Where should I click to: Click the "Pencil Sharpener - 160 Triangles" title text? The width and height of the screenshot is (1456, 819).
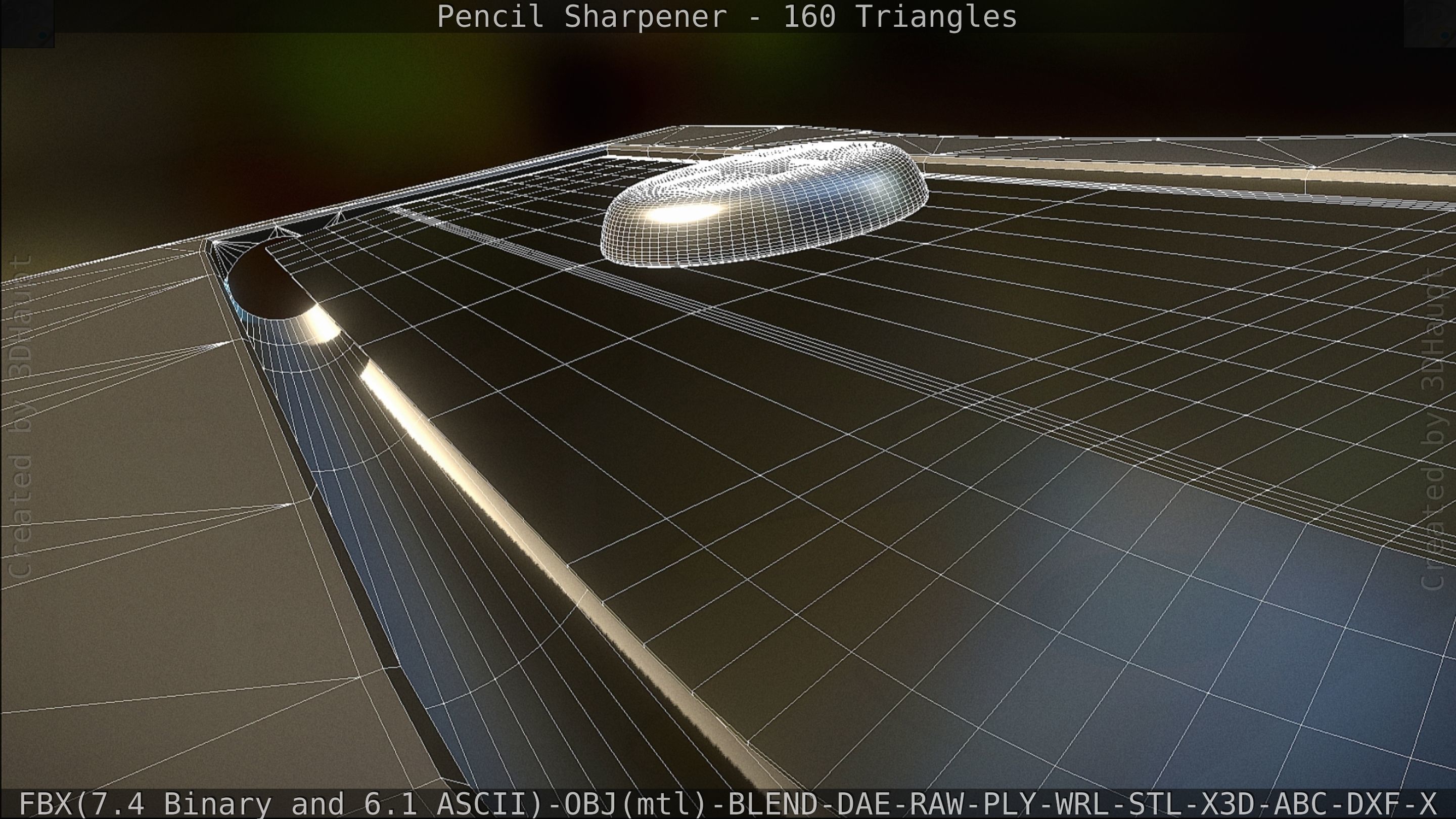(727, 16)
